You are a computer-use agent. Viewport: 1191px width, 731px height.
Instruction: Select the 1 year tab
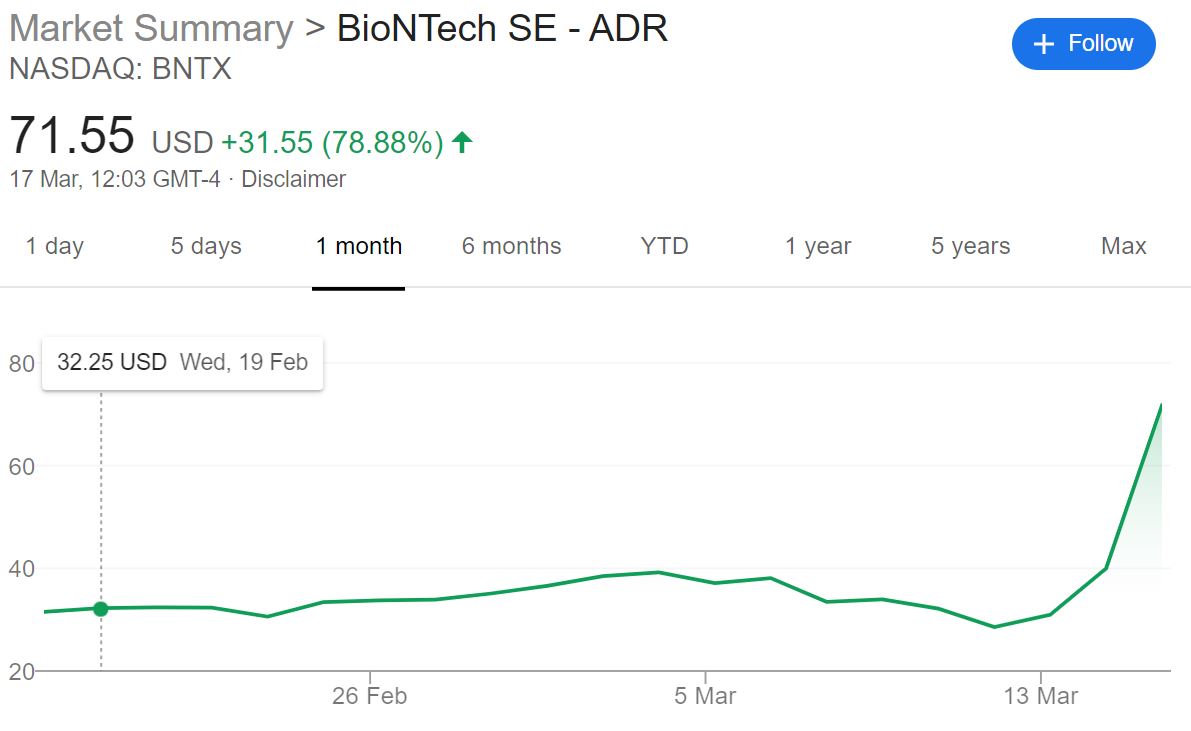pyautogui.click(x=818, y=246)
